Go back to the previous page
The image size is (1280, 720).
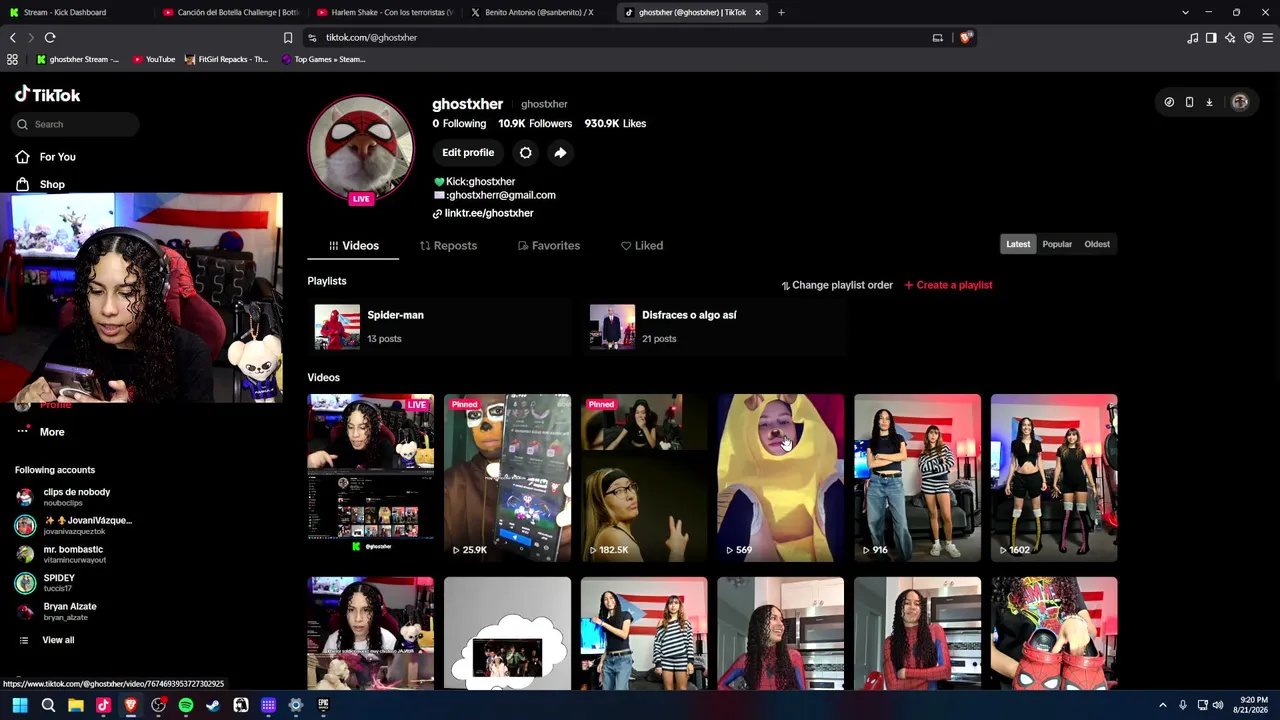13,38
